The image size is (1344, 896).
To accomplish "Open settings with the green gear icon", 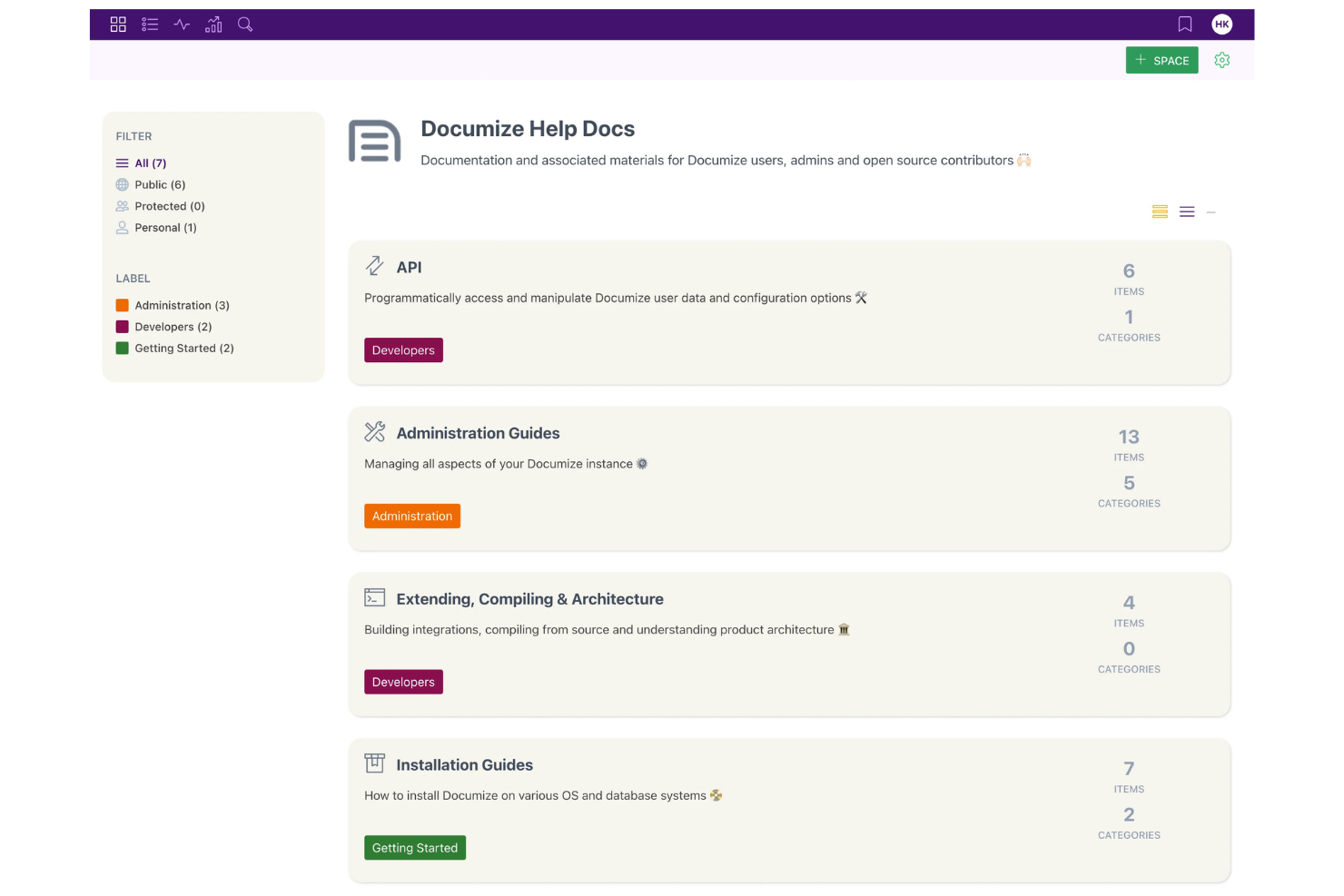I will pyautogui.click(x=1222, y=60).
